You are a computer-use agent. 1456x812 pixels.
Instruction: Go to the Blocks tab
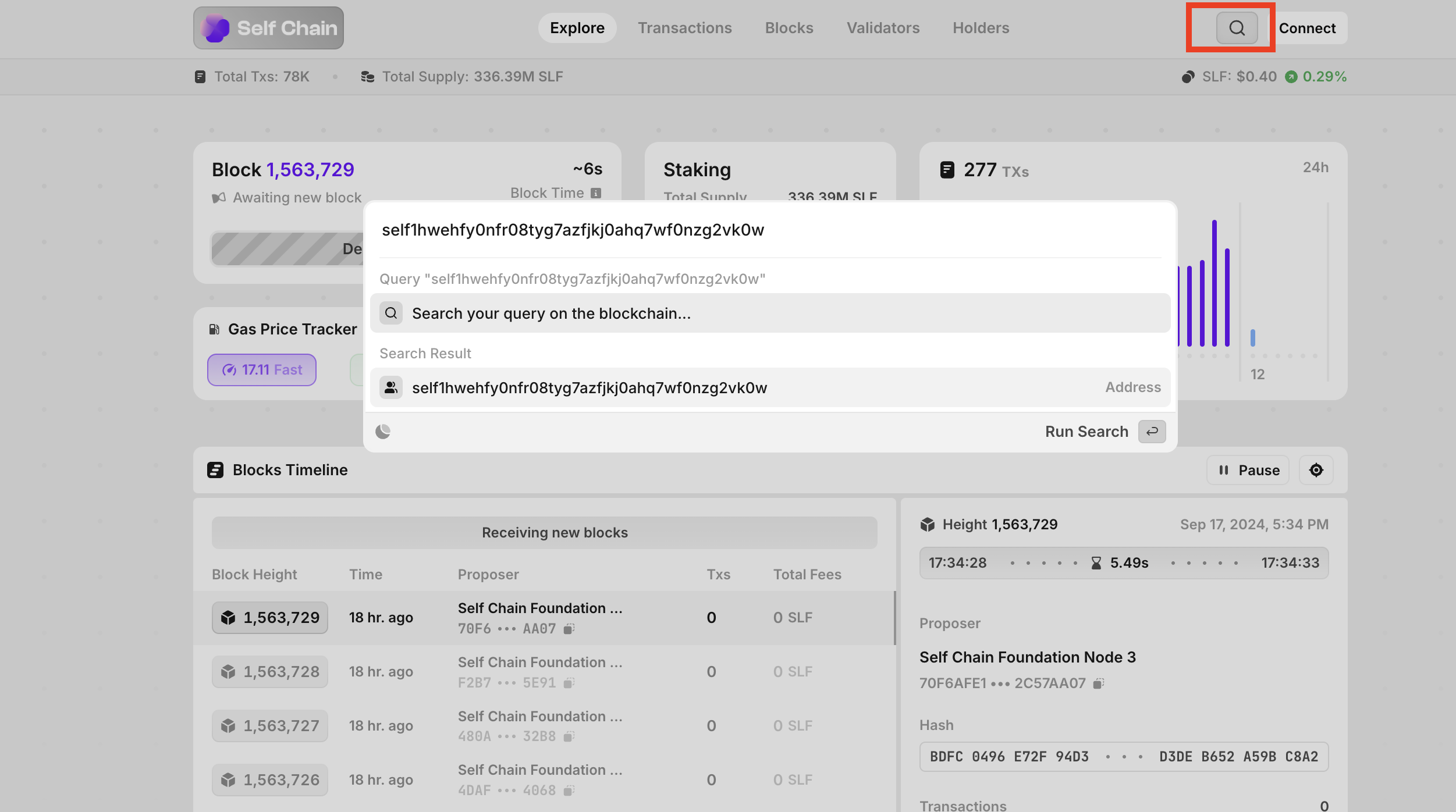click(x=789, y=28)
